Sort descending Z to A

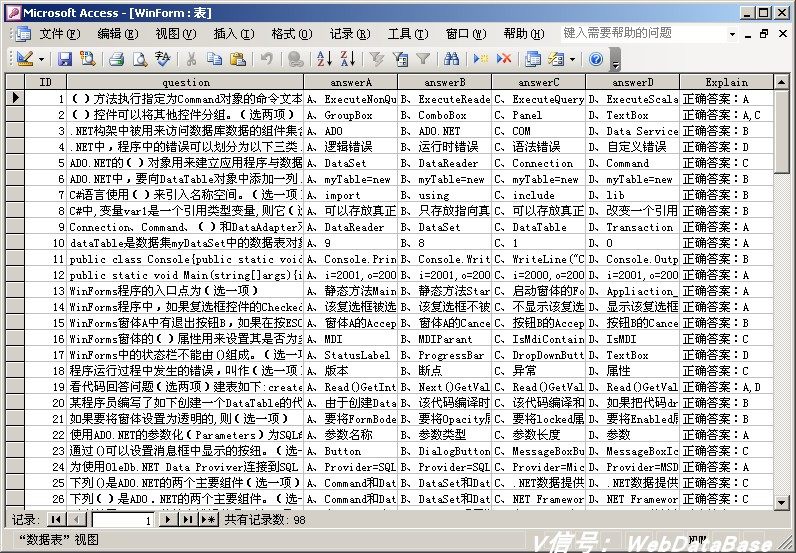click(x=348, y=59)
